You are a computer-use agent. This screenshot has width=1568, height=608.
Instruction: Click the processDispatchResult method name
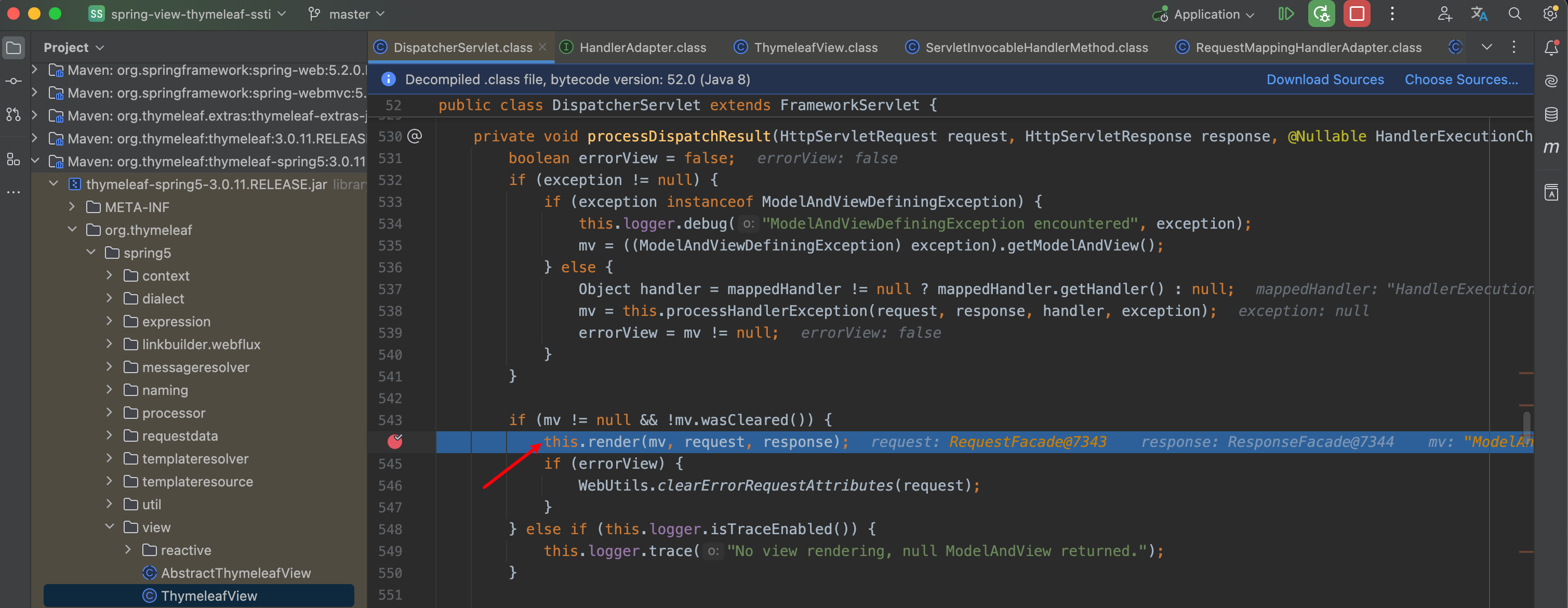[679, 136]
